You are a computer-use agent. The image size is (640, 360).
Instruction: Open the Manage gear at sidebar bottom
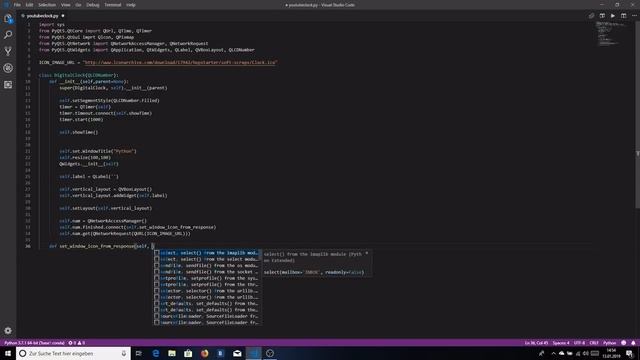8,331
